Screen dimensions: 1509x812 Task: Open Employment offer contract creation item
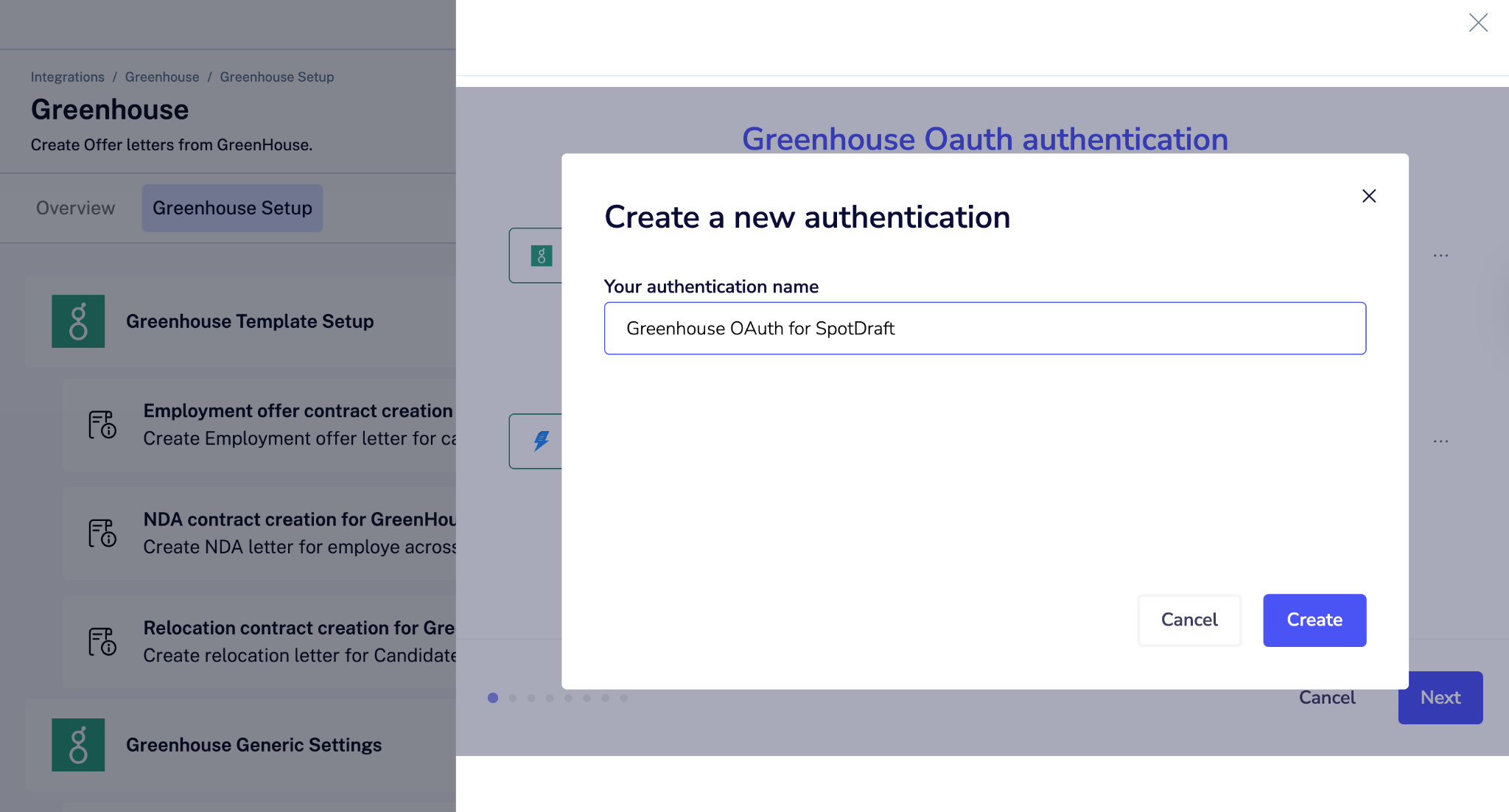click(259, 424)
